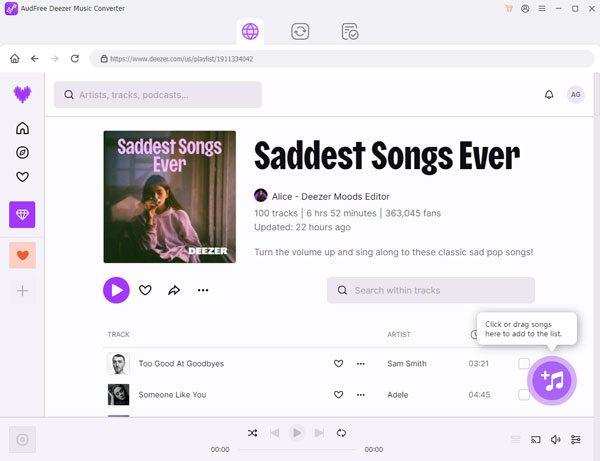
Task: Toggle shuffle in the player bar
Action: tap(252, 433)
